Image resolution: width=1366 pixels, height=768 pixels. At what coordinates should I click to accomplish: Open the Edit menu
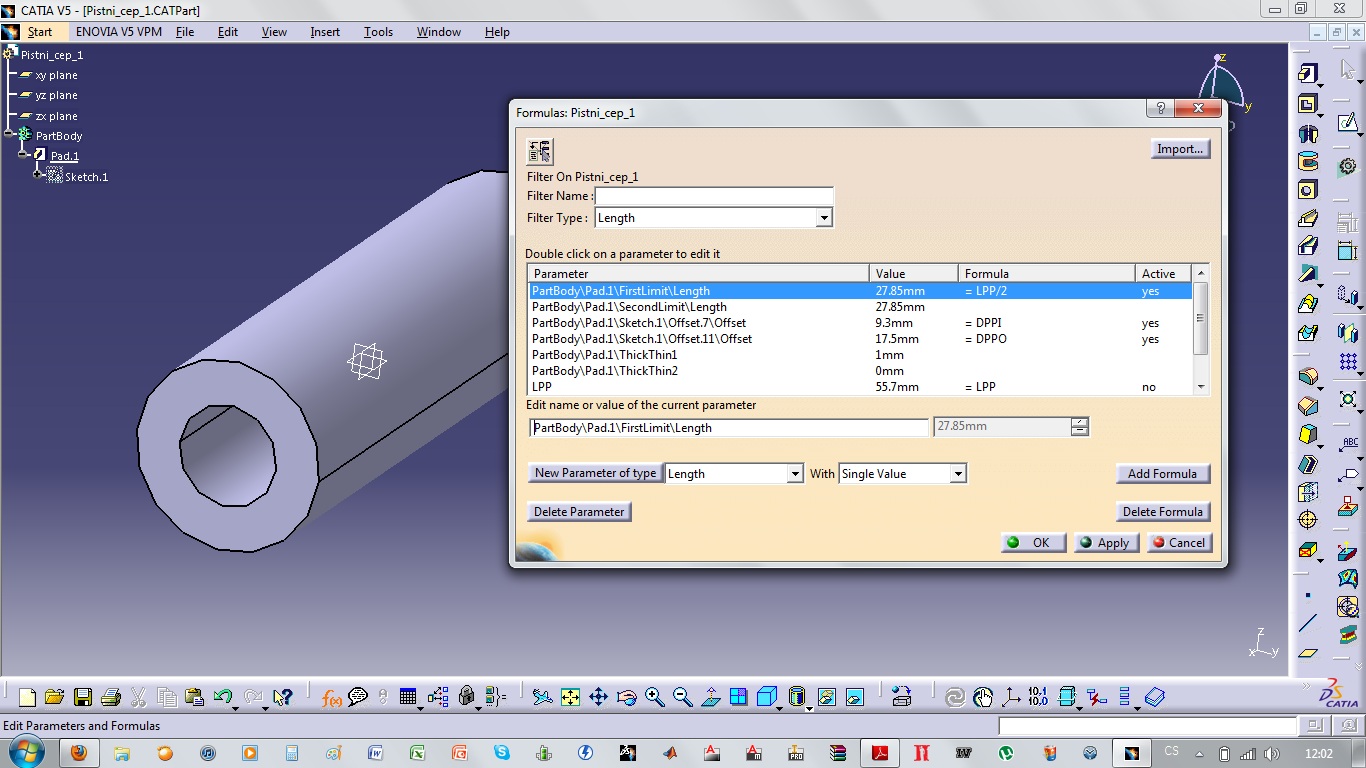pos(228,32)
